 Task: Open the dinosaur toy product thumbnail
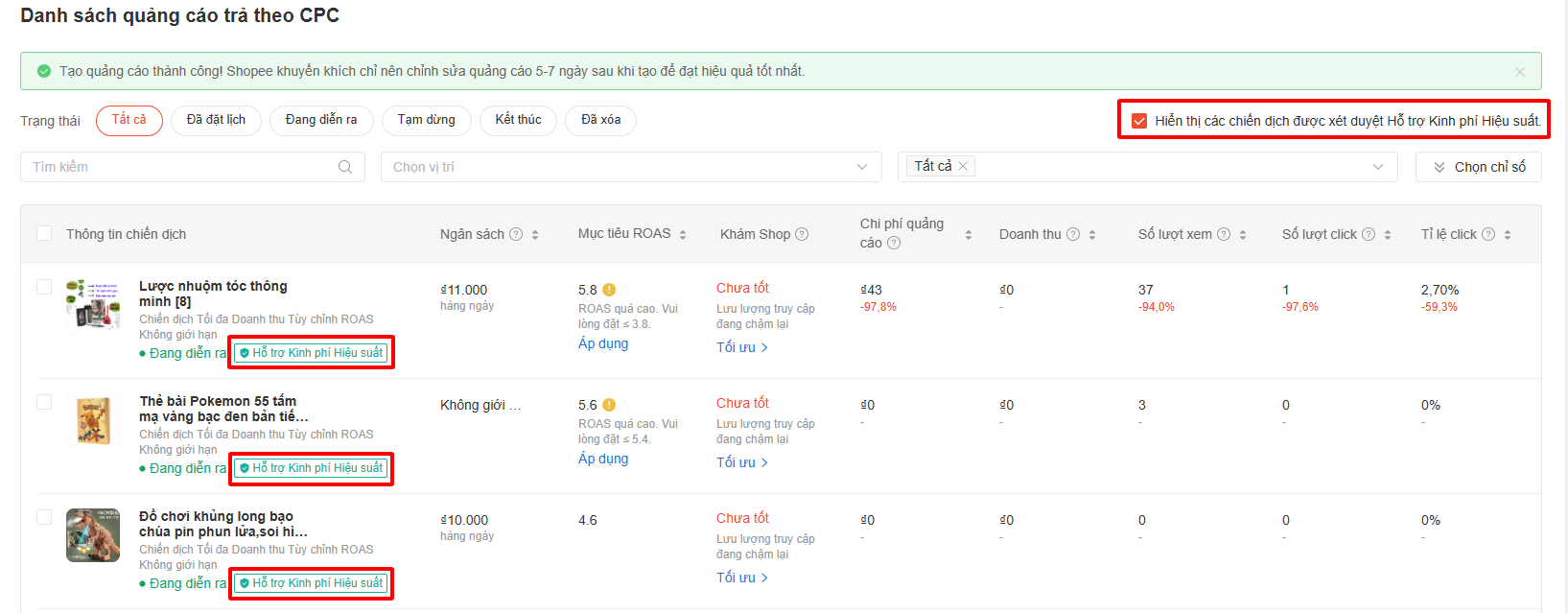click(x=93, y=535)
